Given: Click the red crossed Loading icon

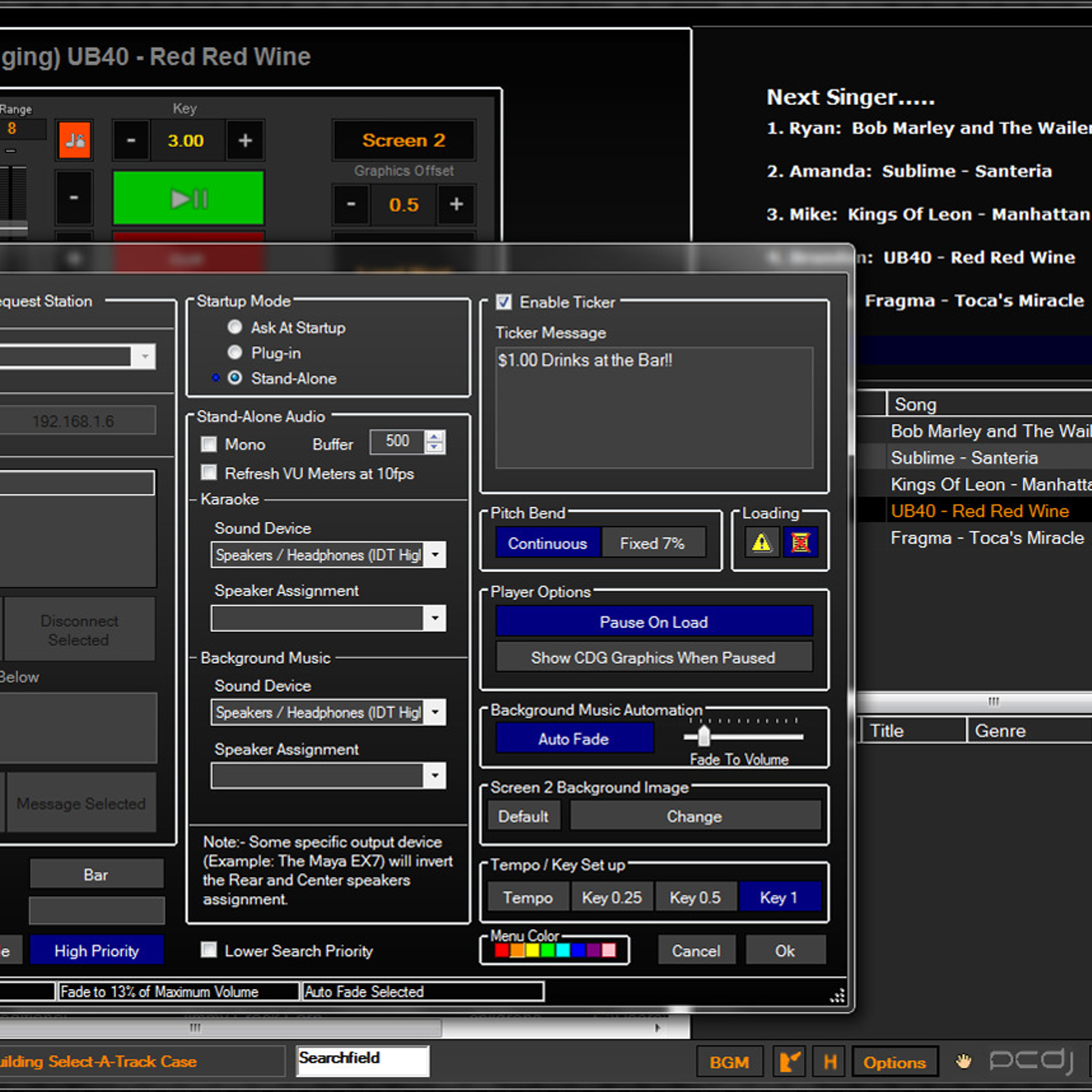Looking at the screenshot, I should coord(800,543).
